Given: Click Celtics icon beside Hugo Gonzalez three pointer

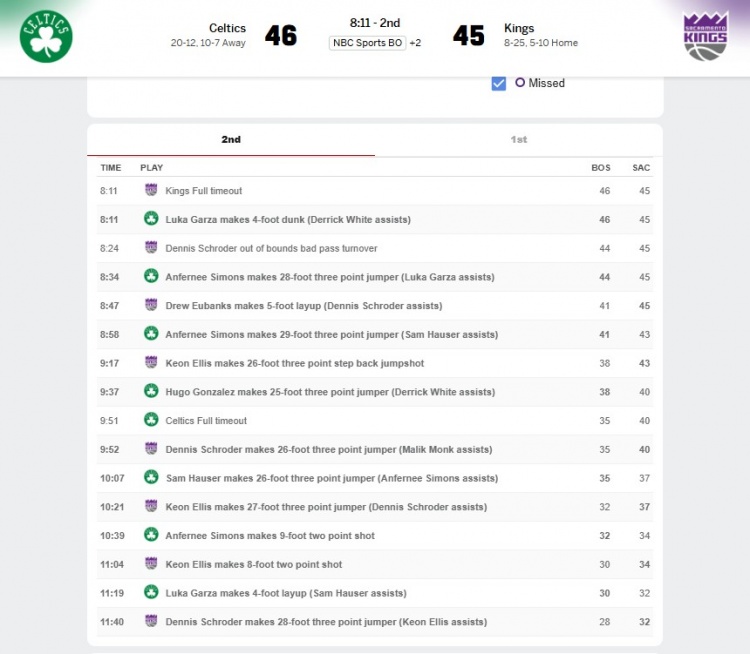Looking at the screenshot, I should 151,392.
